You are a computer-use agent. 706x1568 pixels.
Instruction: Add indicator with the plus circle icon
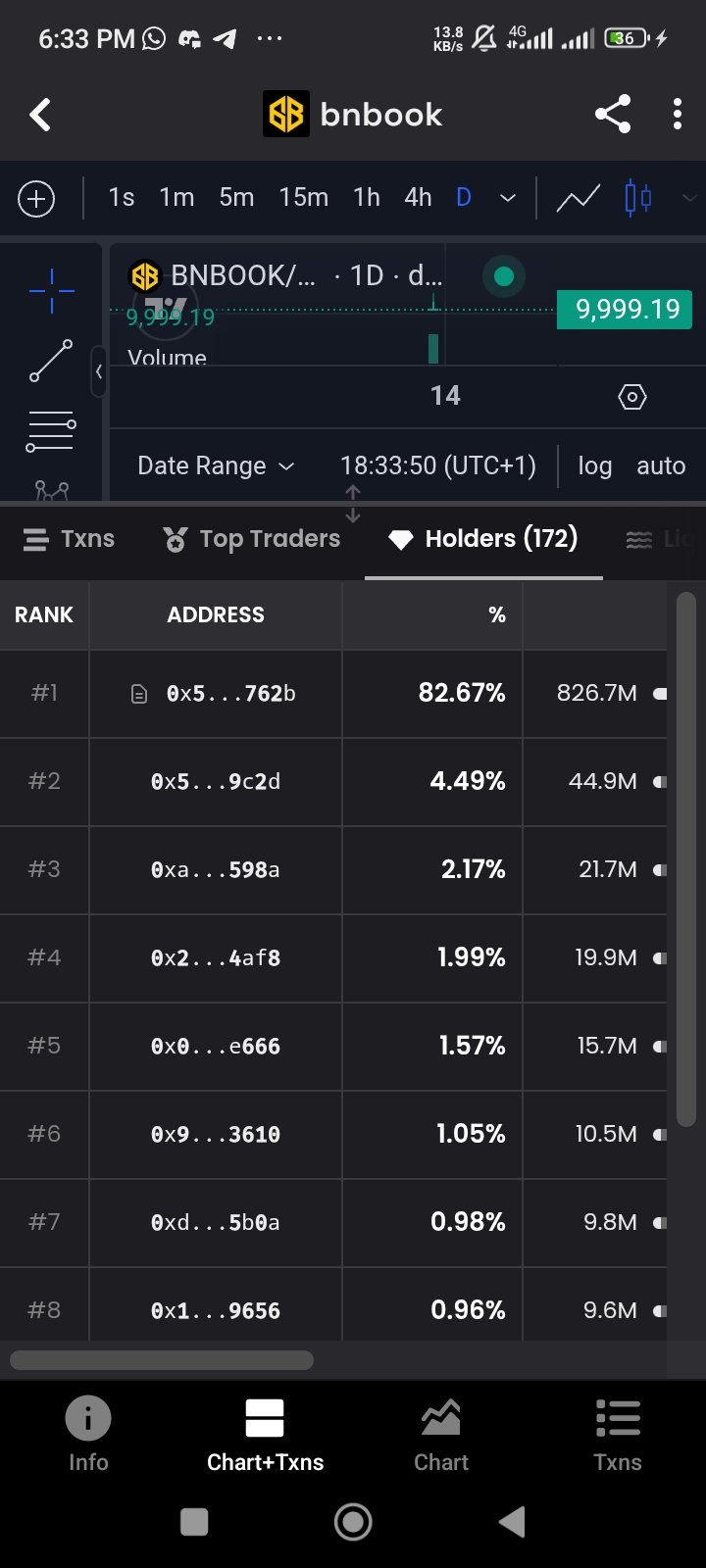[36, 199]
